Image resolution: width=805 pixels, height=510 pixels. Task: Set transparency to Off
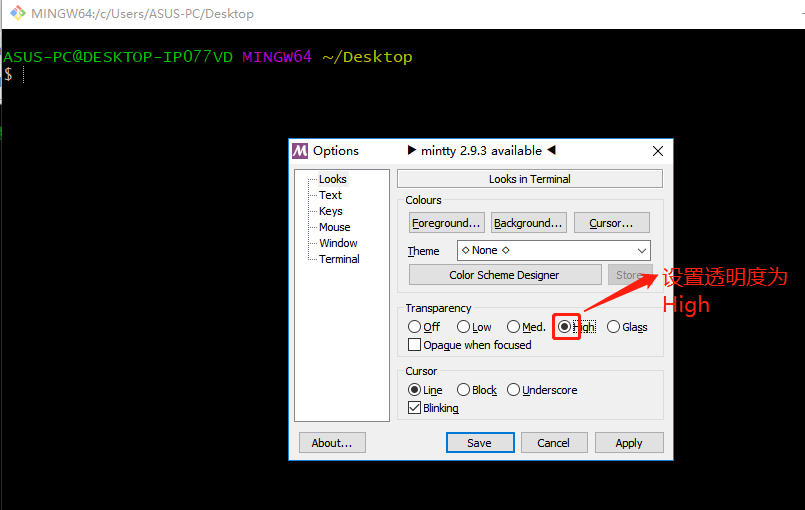click(415, 327)
